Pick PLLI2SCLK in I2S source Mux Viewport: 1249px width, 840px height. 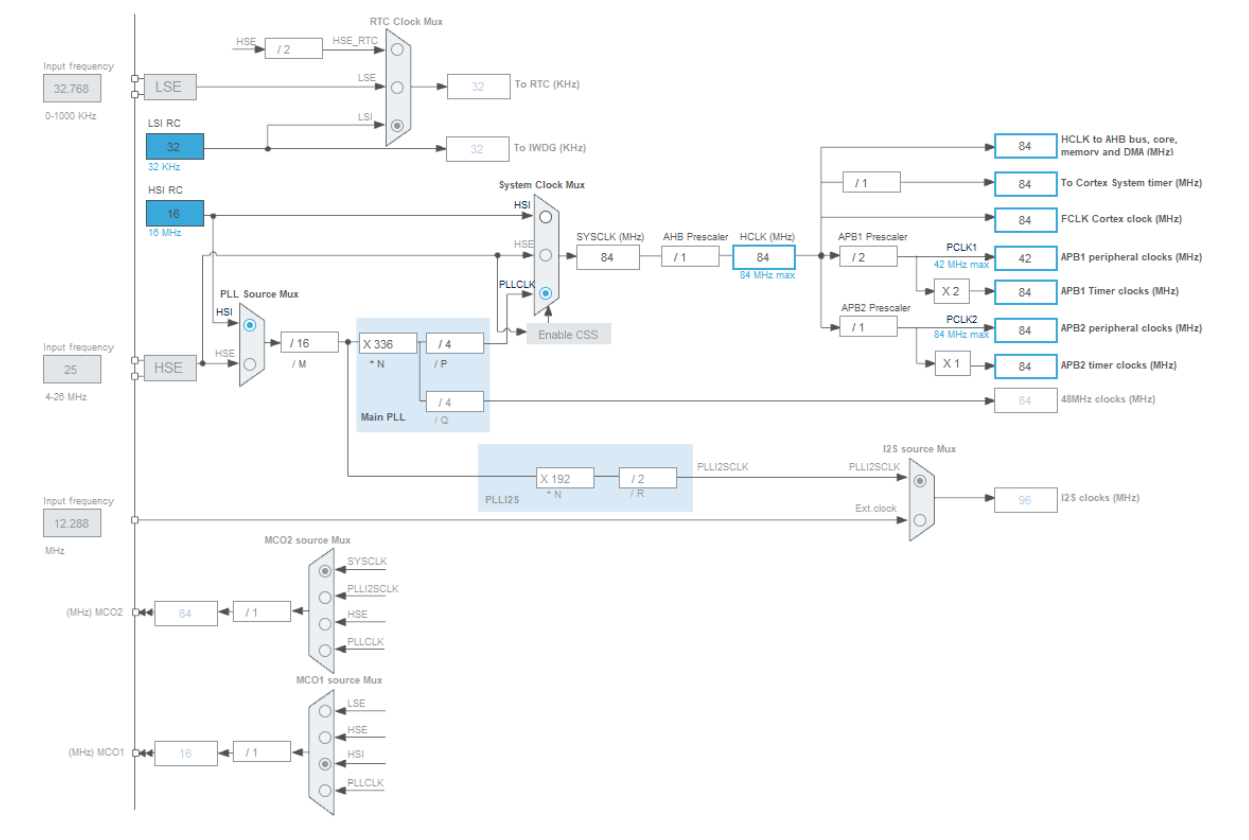(920, 480)
